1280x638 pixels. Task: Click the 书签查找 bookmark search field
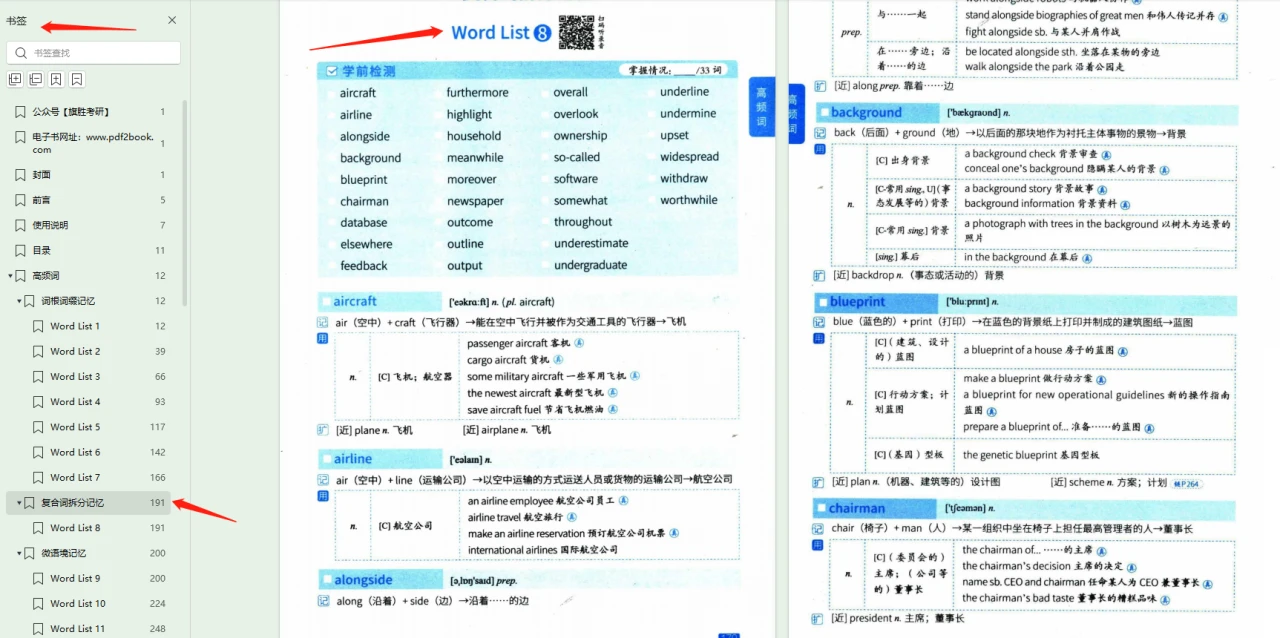pyautogui.click(x=94, y=53)
